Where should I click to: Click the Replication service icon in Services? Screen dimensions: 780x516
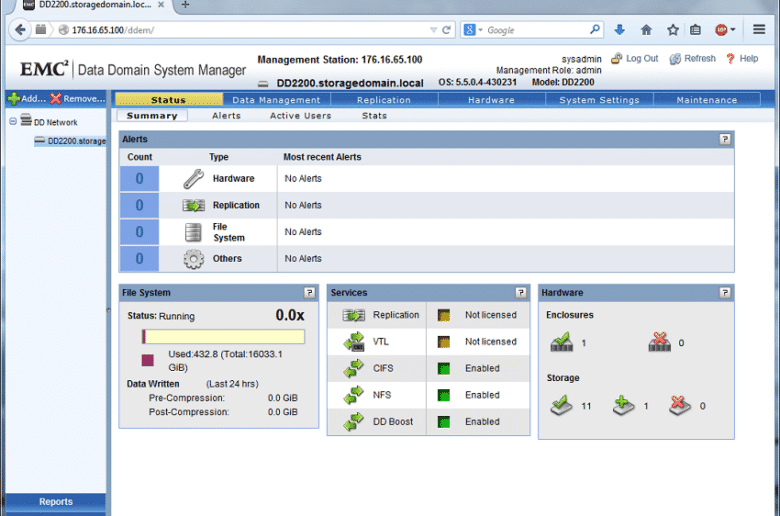(x=354, y=315)
